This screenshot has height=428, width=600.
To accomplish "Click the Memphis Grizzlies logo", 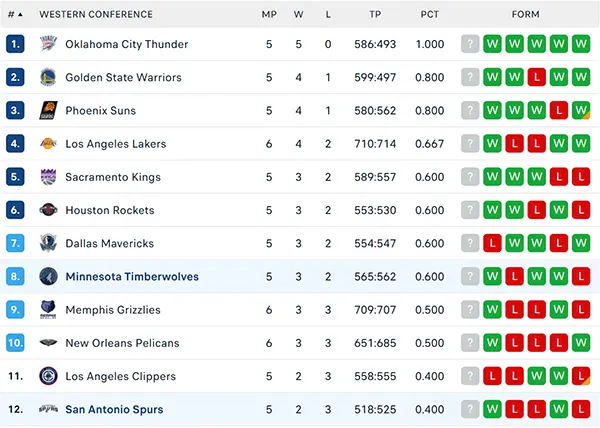I will tap(49, 309).
